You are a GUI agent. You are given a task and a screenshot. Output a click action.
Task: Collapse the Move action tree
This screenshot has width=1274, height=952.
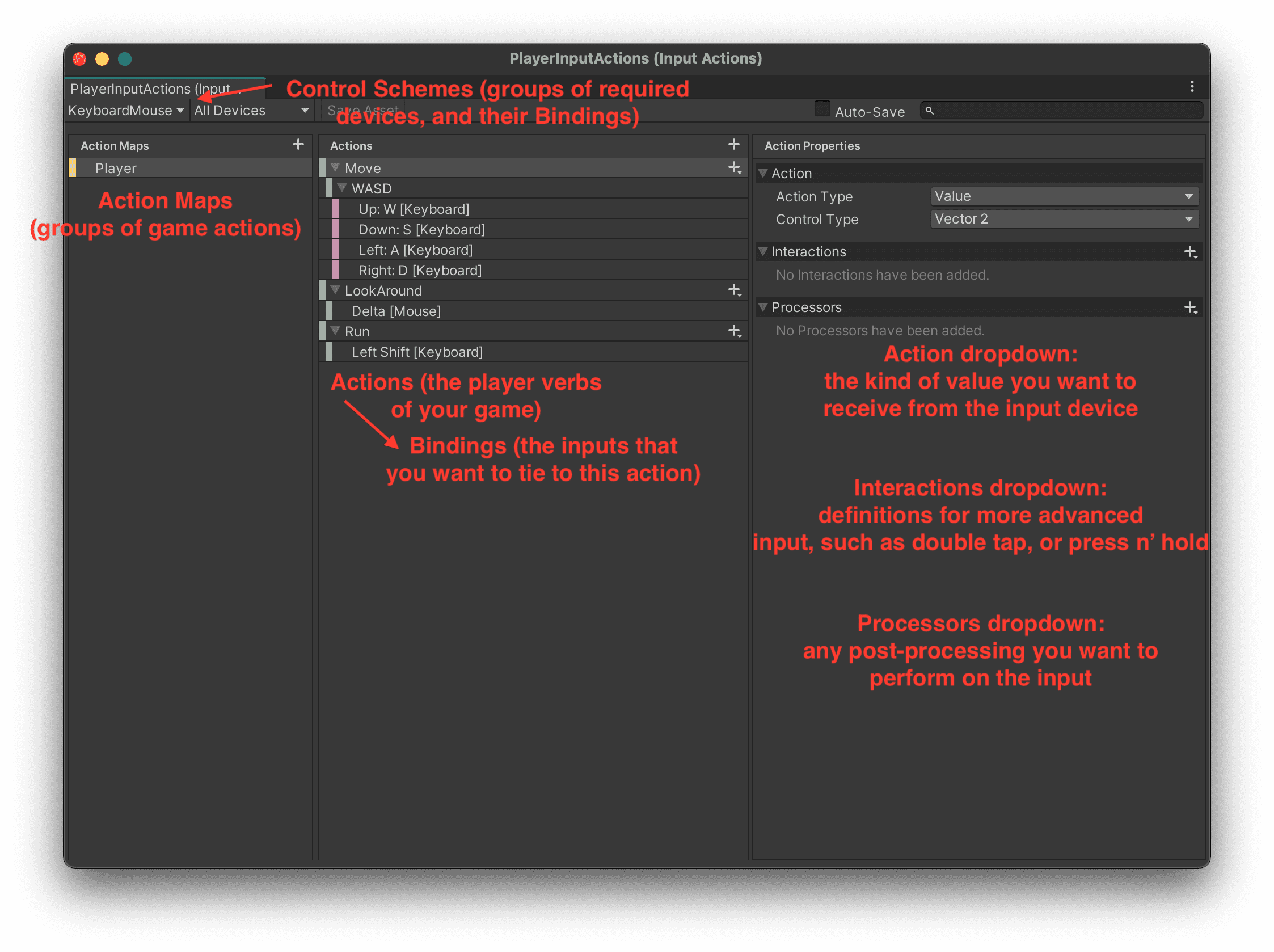[x=335, y=167]
